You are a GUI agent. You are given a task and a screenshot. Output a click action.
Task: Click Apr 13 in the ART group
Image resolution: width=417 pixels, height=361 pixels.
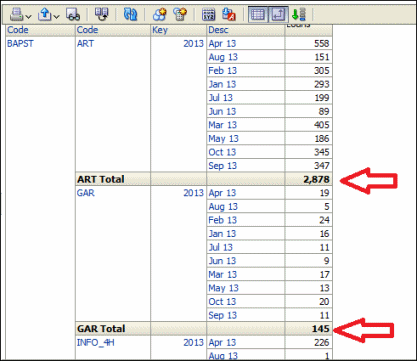tap(222, 44)
